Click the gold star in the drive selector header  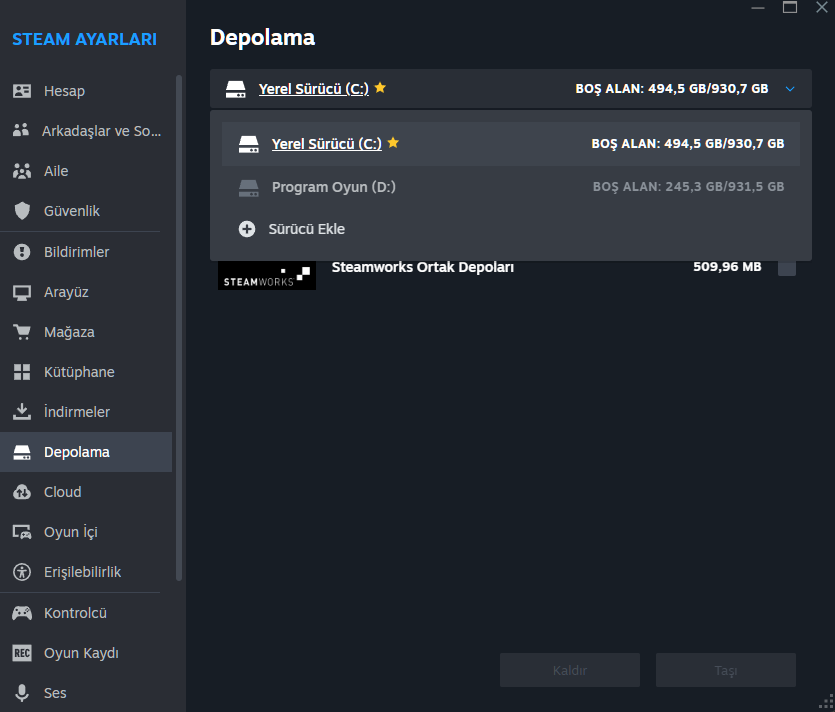coord(380,87)
